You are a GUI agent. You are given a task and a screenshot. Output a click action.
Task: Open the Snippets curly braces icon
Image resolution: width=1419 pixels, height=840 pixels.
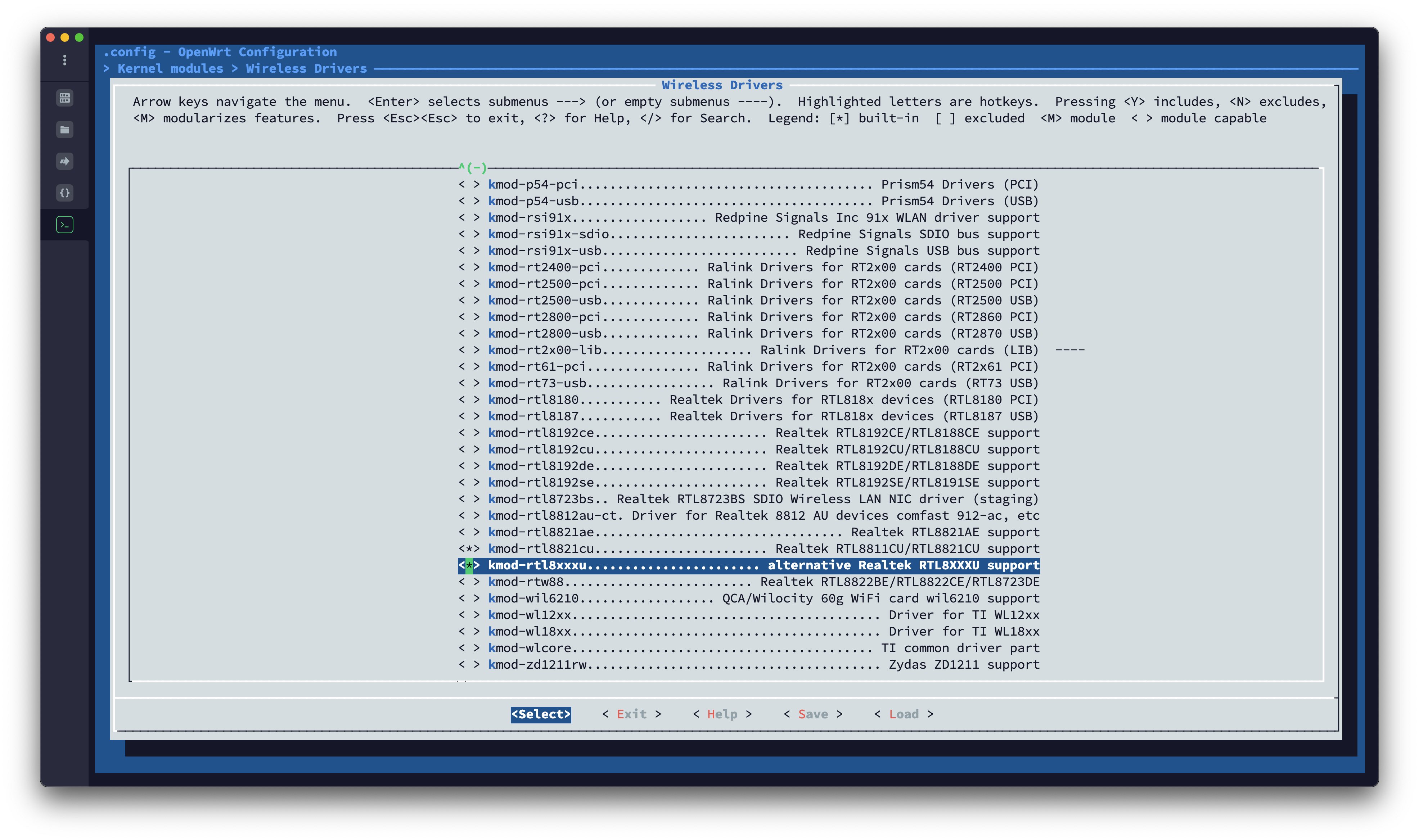(64, 193)
